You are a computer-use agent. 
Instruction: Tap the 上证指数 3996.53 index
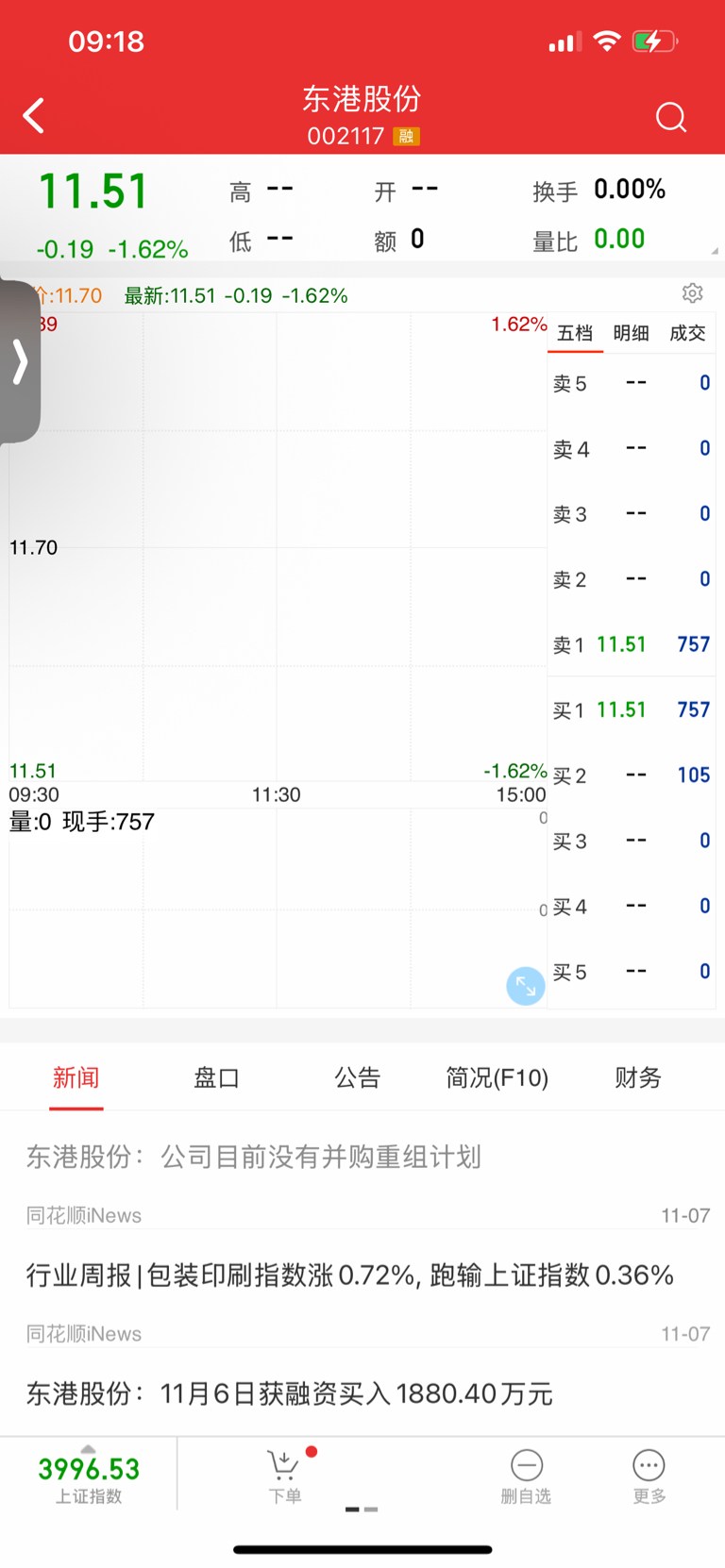89,1476
